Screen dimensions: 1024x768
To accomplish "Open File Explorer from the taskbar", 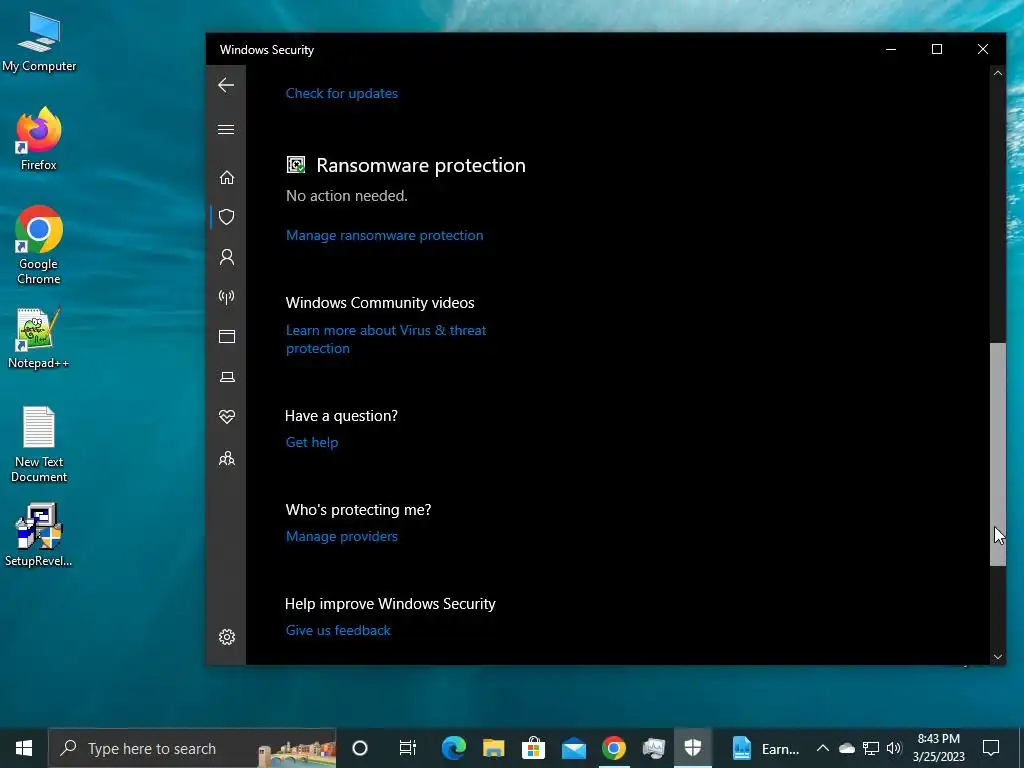I will [x=494, y=748].
